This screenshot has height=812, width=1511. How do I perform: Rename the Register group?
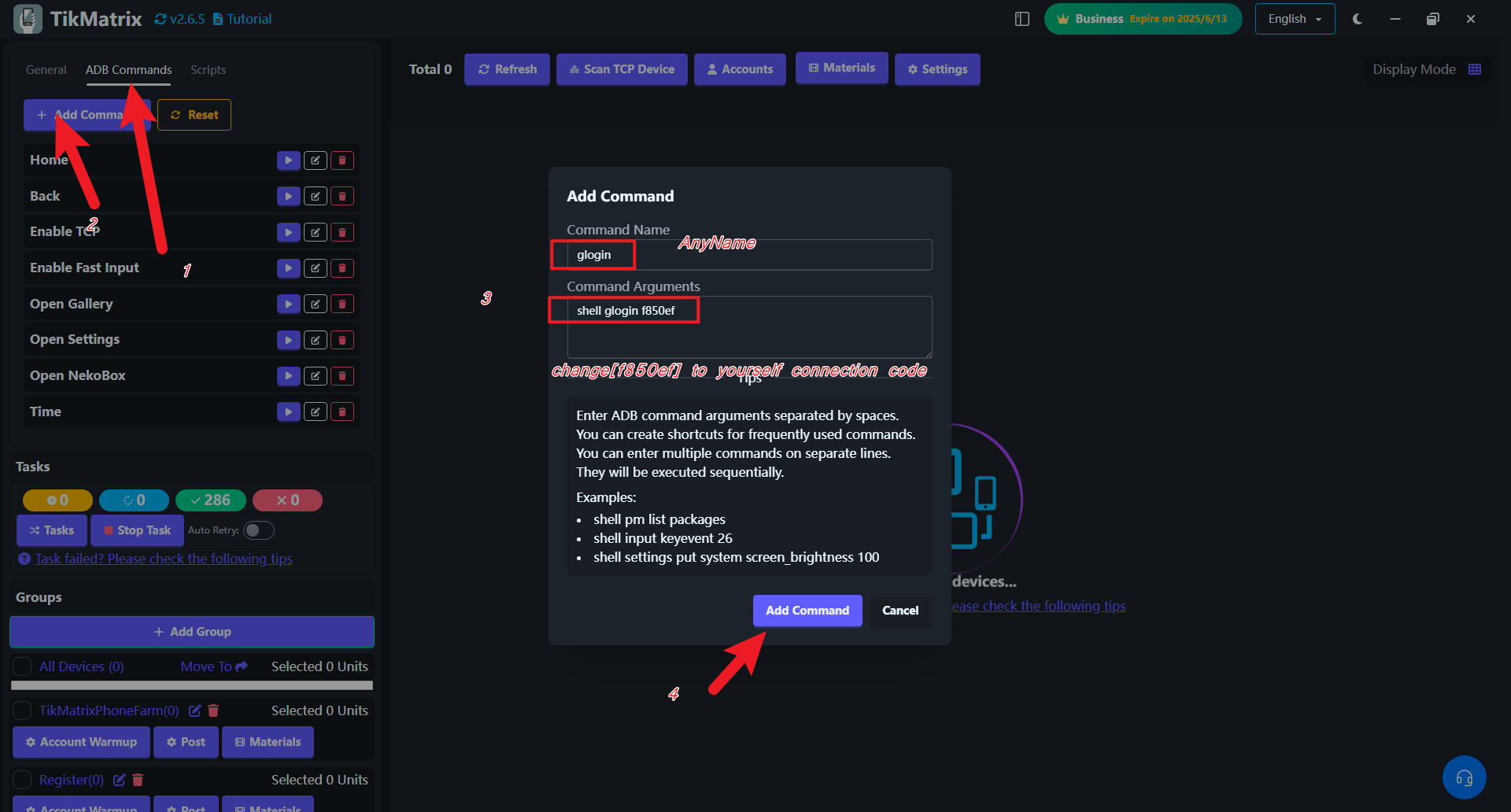coord(119,780)
